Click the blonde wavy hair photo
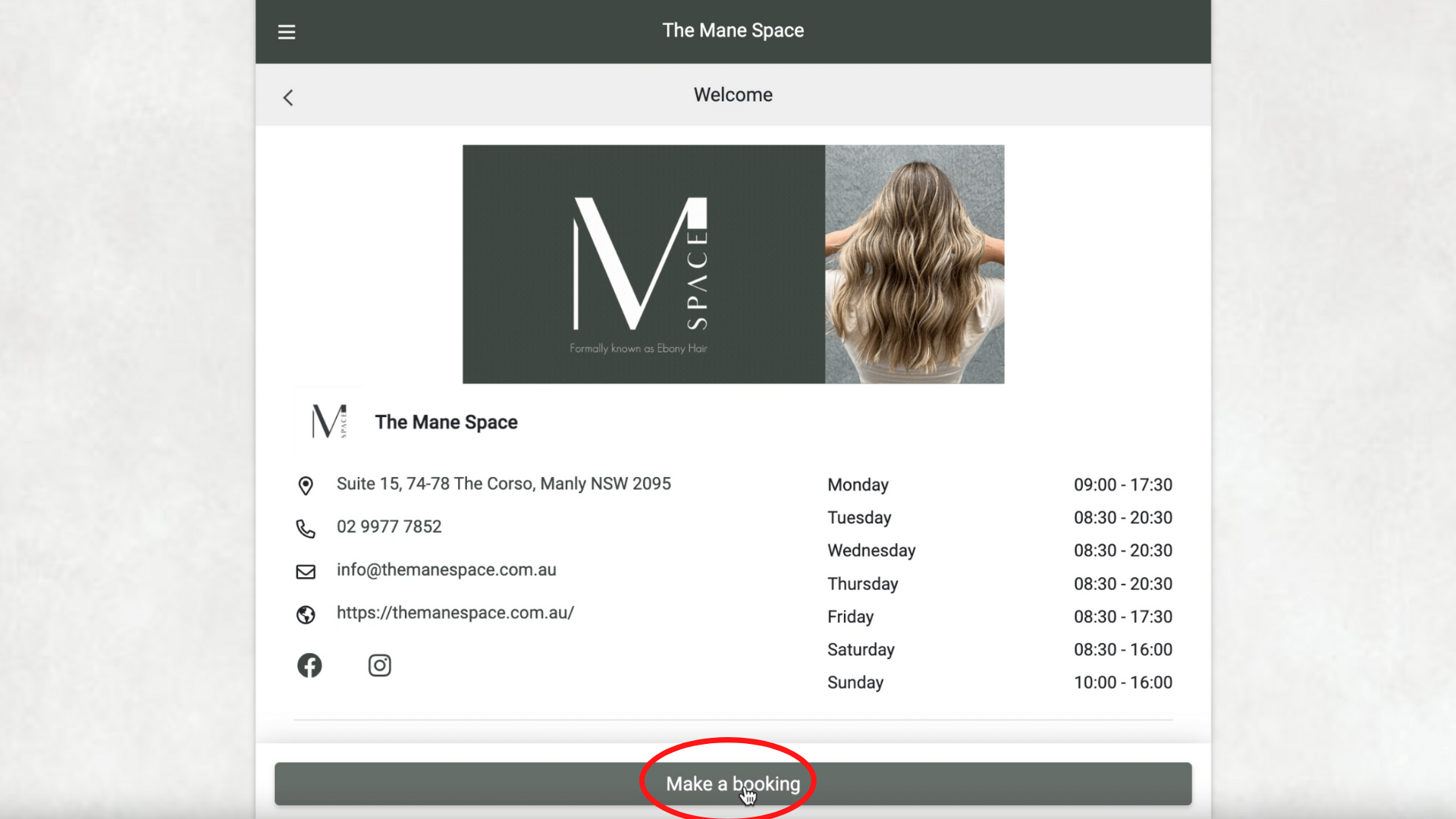This screenshot has height=819, width=1456. click(x=915, y=264)
